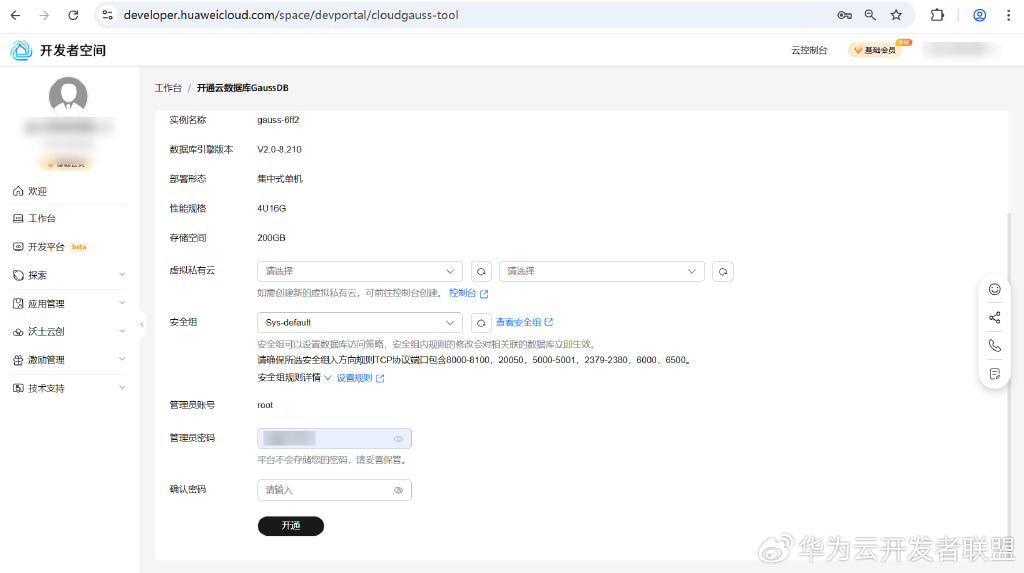1024x573 pixels.
Task: Click the smiley feedback icon
Action: point(994,289)
